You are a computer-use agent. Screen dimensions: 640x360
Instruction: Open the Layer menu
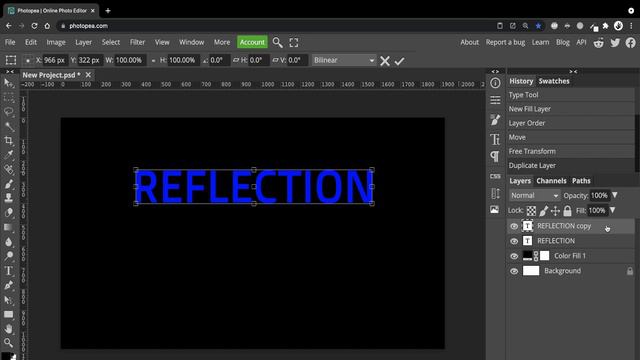pyautogui.click(x=83, y=42)
